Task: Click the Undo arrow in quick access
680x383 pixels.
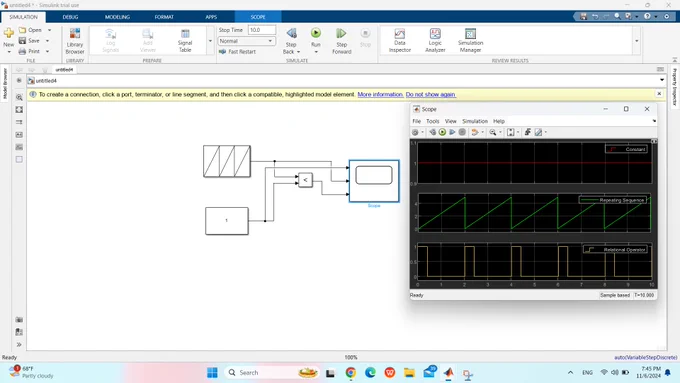Action: [x=595, y=16]
